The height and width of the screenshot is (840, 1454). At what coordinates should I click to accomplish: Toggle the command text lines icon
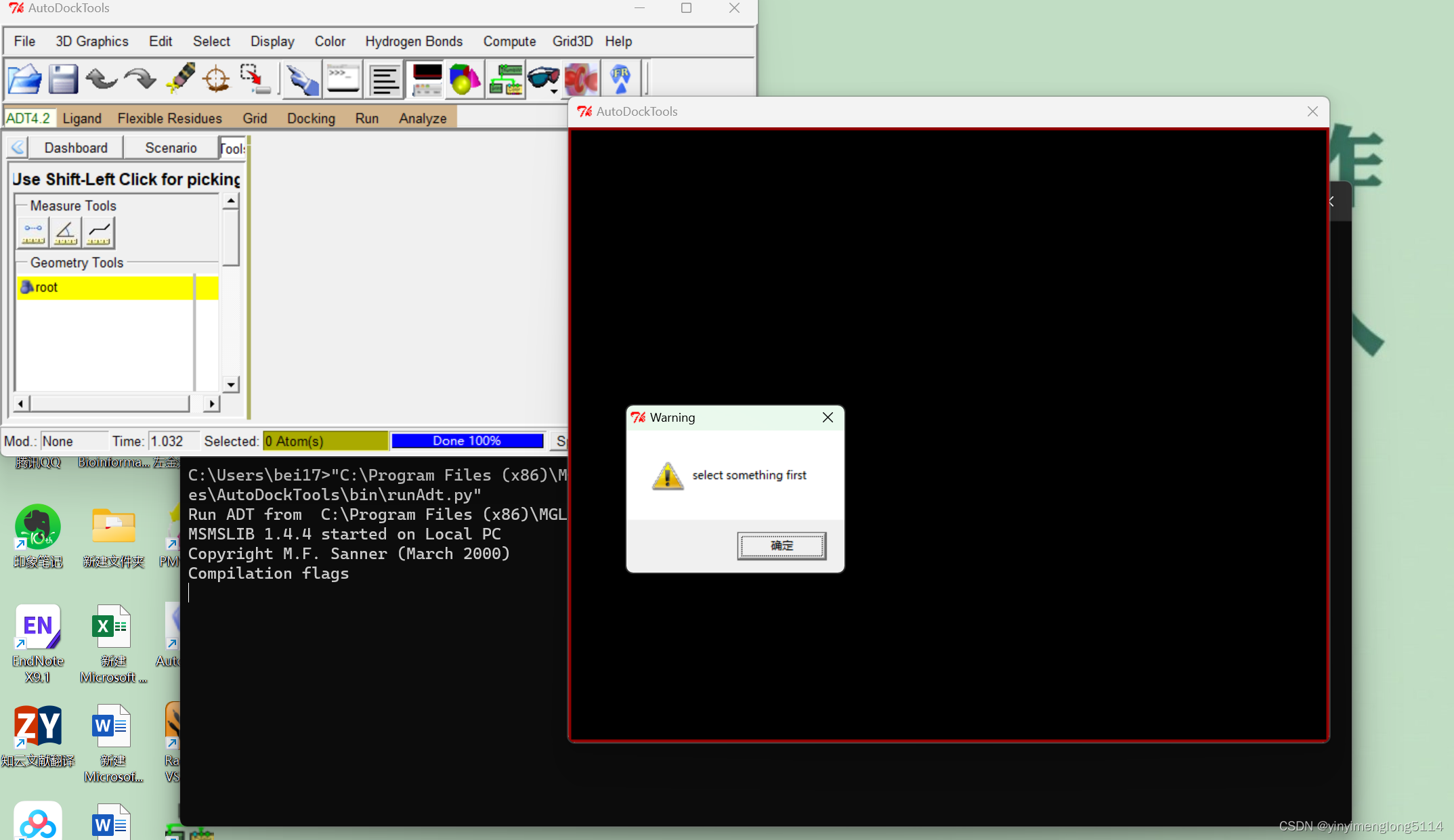[385, 80]
